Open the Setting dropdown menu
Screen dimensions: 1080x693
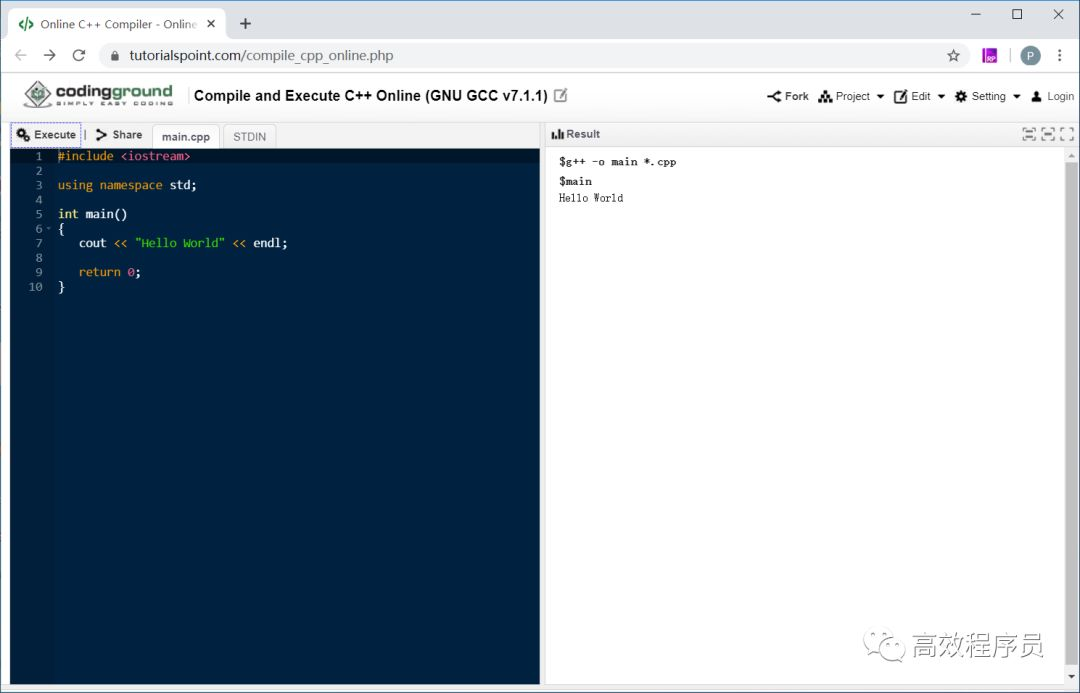[x=988, y=96]
